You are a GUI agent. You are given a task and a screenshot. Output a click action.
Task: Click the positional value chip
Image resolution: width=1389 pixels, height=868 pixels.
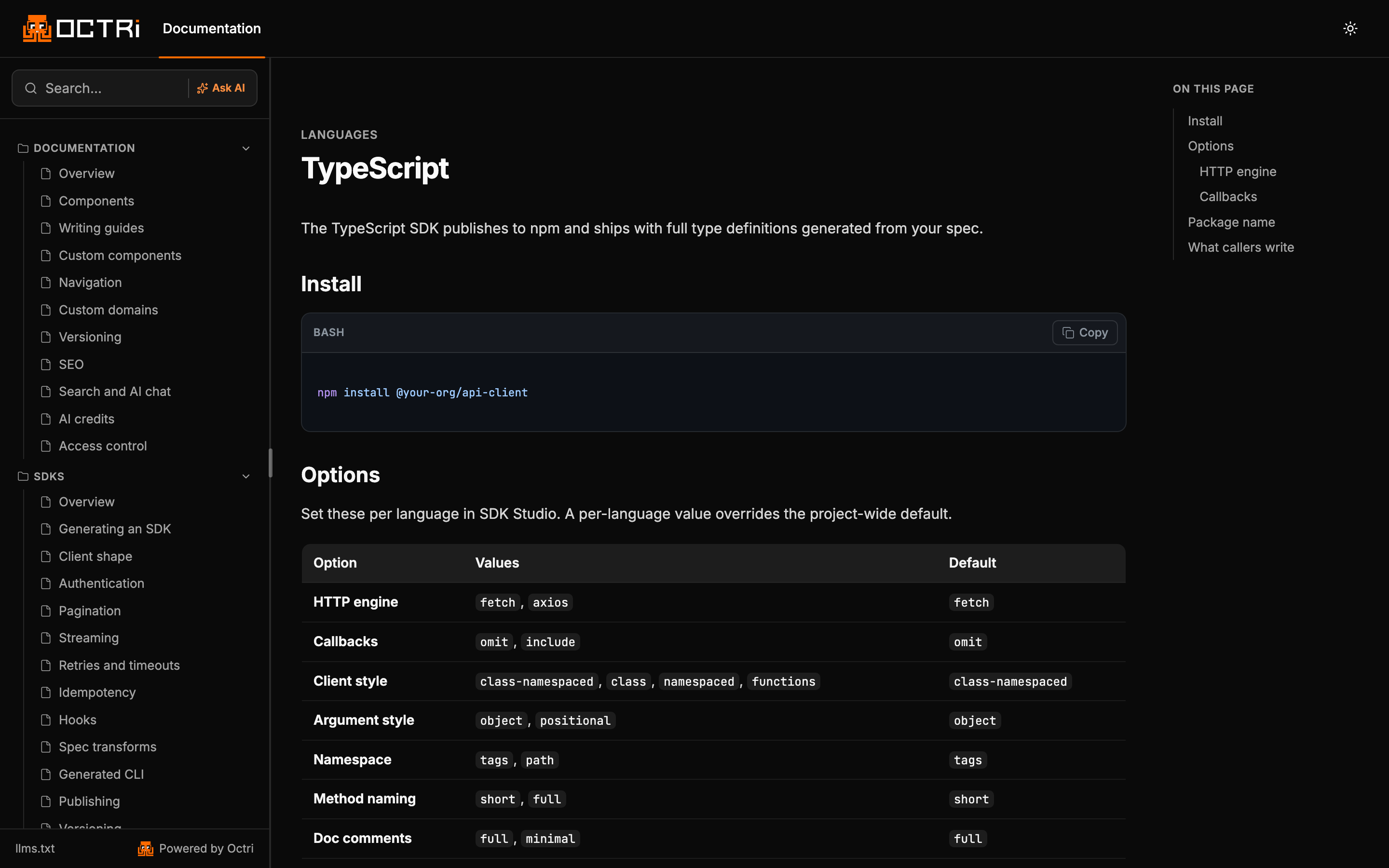coord(575,720)
